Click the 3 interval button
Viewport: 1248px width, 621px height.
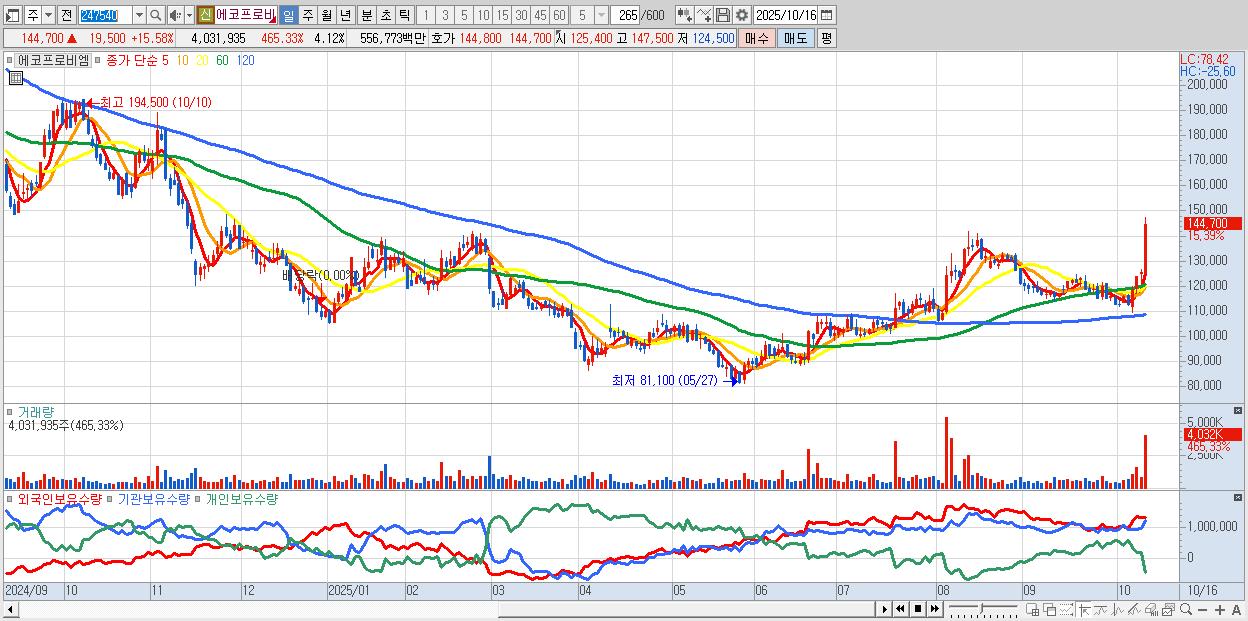pos(445,15)
